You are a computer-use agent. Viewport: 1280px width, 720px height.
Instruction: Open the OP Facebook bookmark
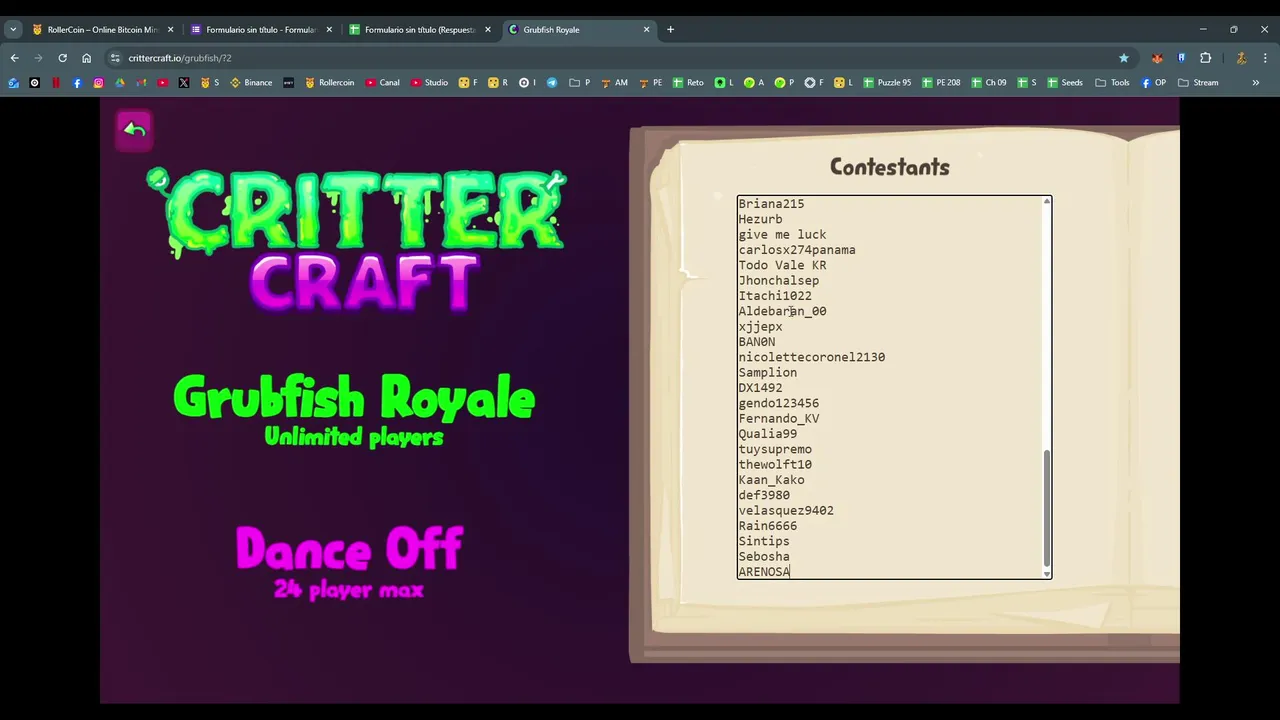(x=1154, y=83)
